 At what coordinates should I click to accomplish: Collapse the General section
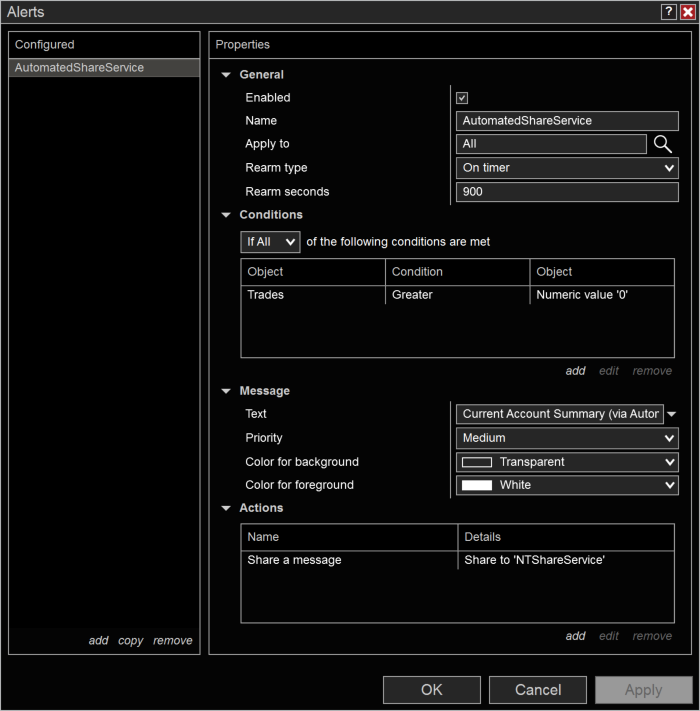tap(226, 75)
